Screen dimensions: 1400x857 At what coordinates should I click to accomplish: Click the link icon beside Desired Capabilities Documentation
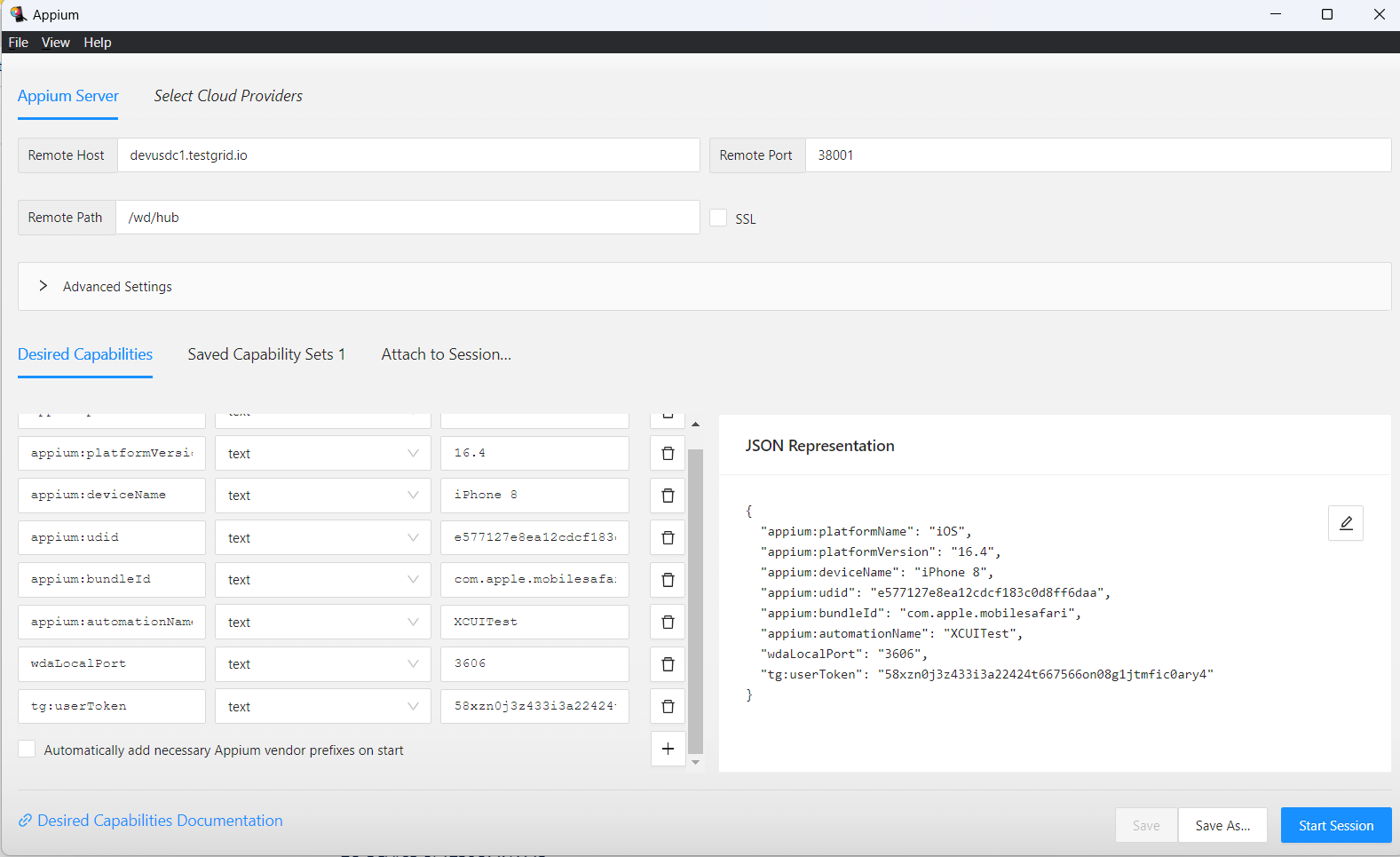pos(26,821)
